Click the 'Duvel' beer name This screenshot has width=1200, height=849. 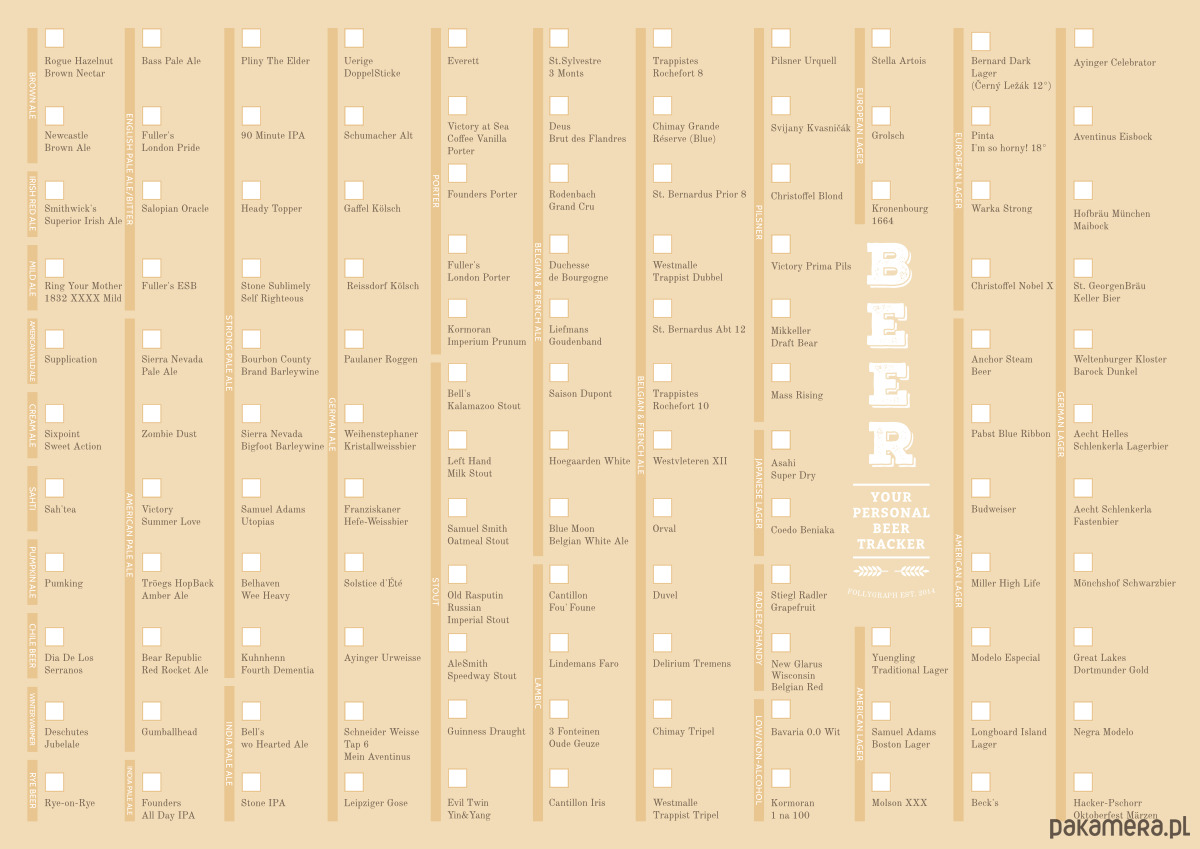tap(666, 596)
